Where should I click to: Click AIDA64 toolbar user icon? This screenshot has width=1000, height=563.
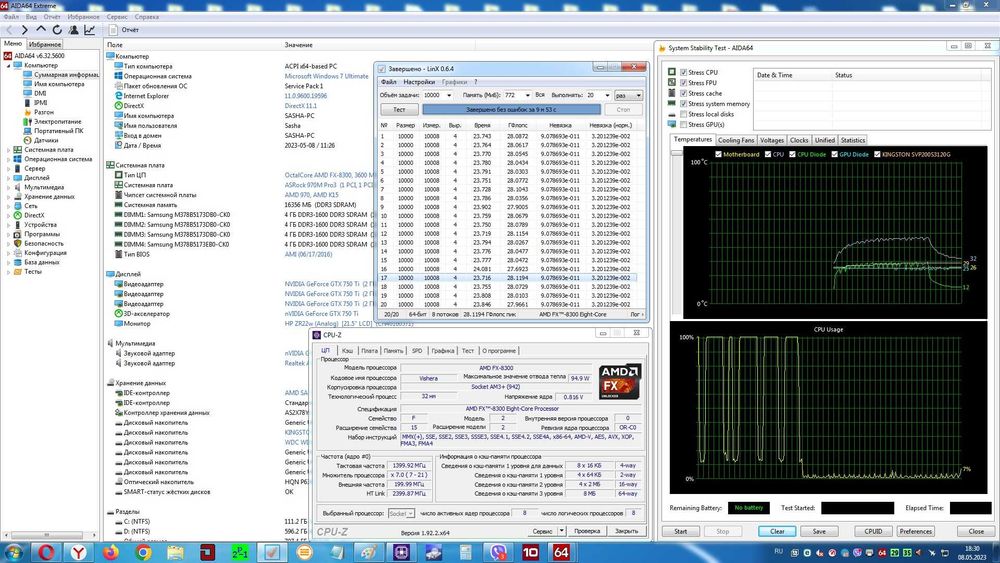(x=73, y=30)
